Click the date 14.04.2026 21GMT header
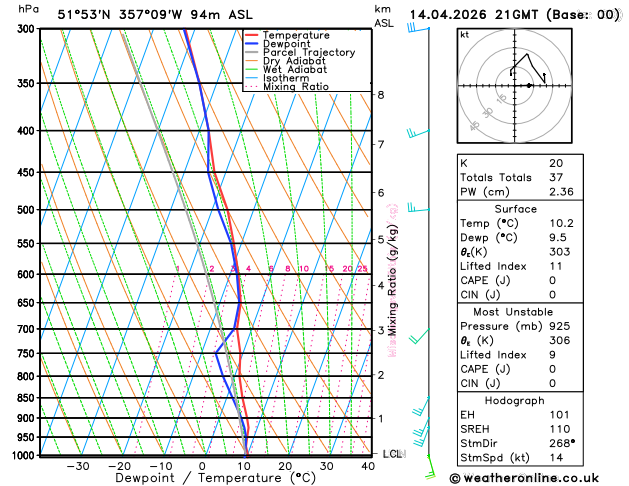The height and width of the screenshot is (486, 629). [473, 15]
